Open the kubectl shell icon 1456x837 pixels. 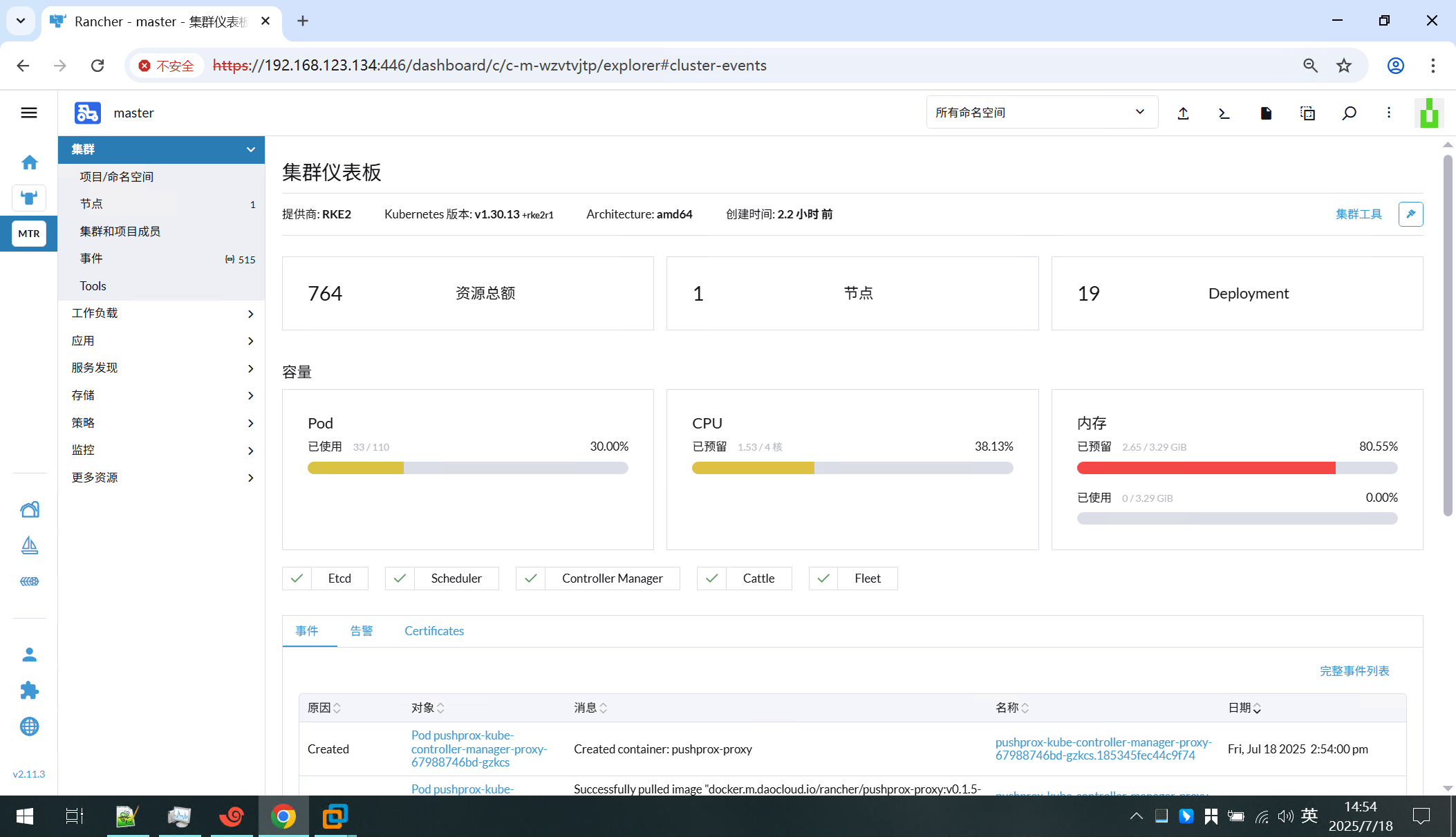1224,113
